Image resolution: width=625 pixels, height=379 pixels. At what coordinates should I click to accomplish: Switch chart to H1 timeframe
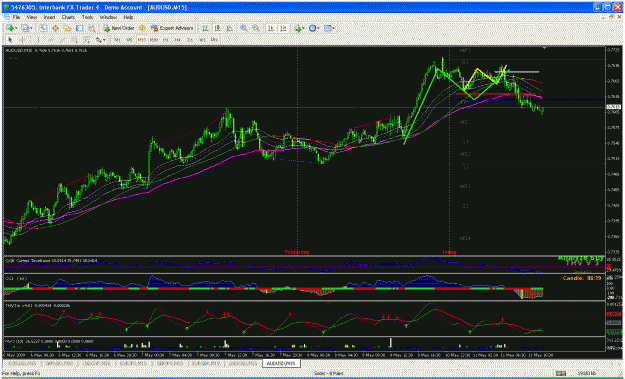point(166,40)
